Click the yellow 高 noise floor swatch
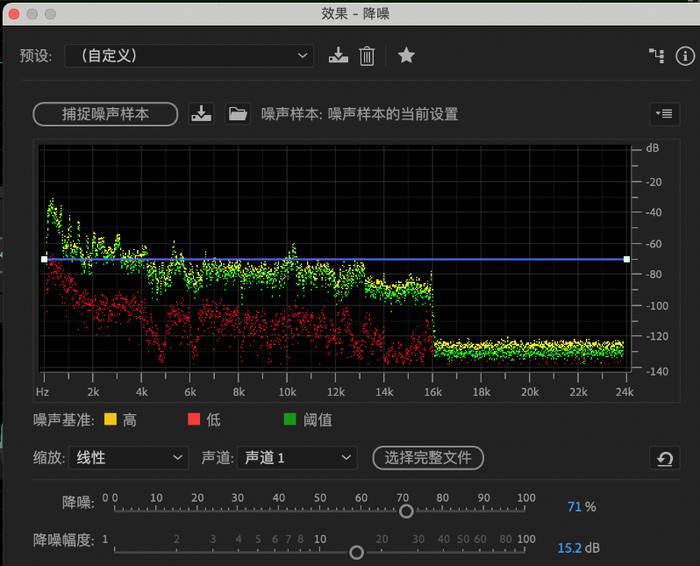The height and width of the screenshot is (566, 700). tap(110, 419)
